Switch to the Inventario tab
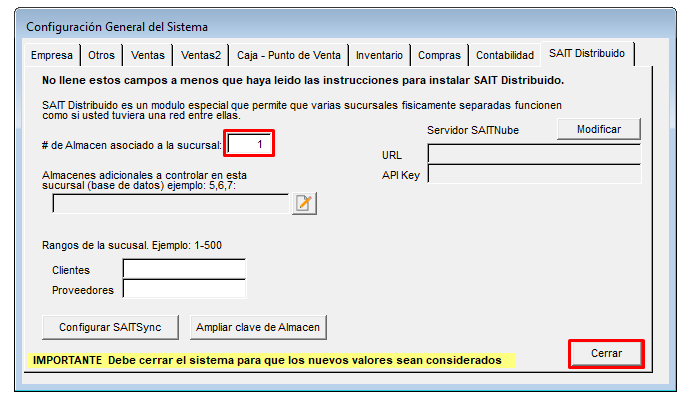This screenshot has width=682, height=394. click(379, 55)
